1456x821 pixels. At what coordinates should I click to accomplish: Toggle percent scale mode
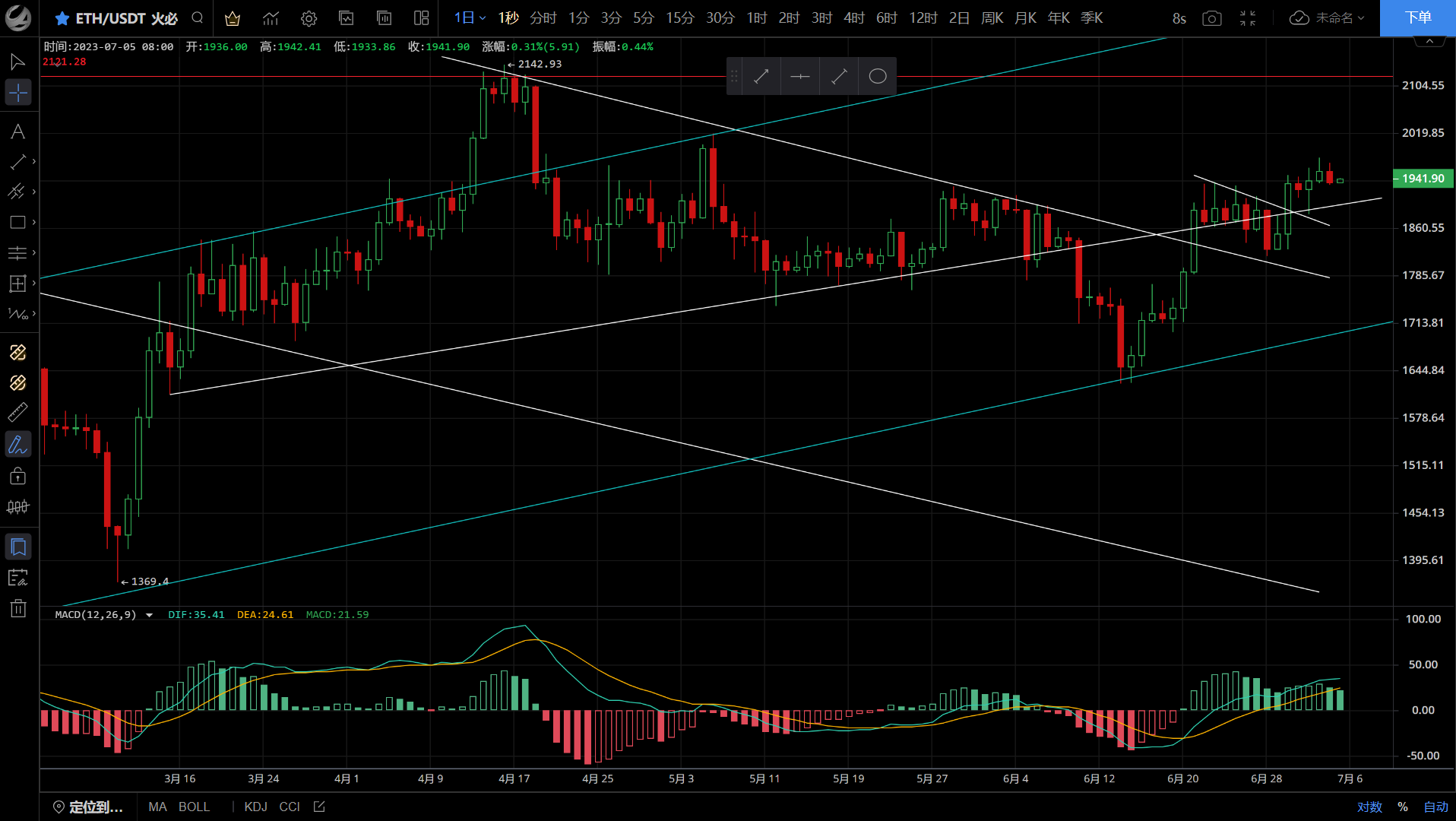pyautogui.click(x=1403, y=807)
